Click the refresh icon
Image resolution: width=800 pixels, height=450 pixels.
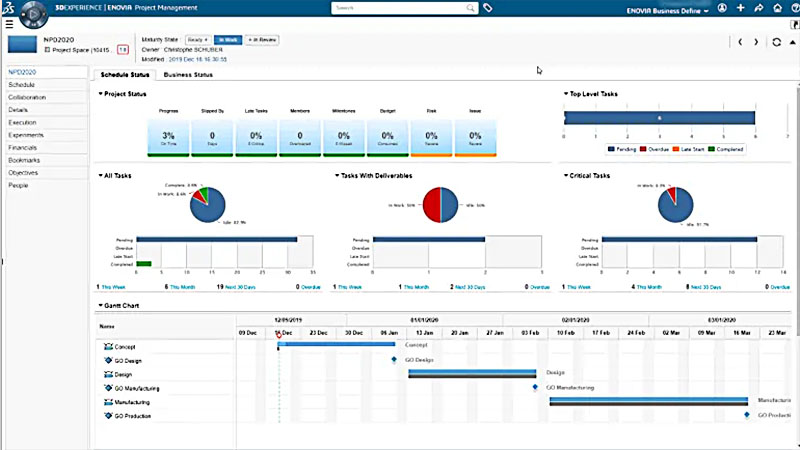(x=777, y=42)
